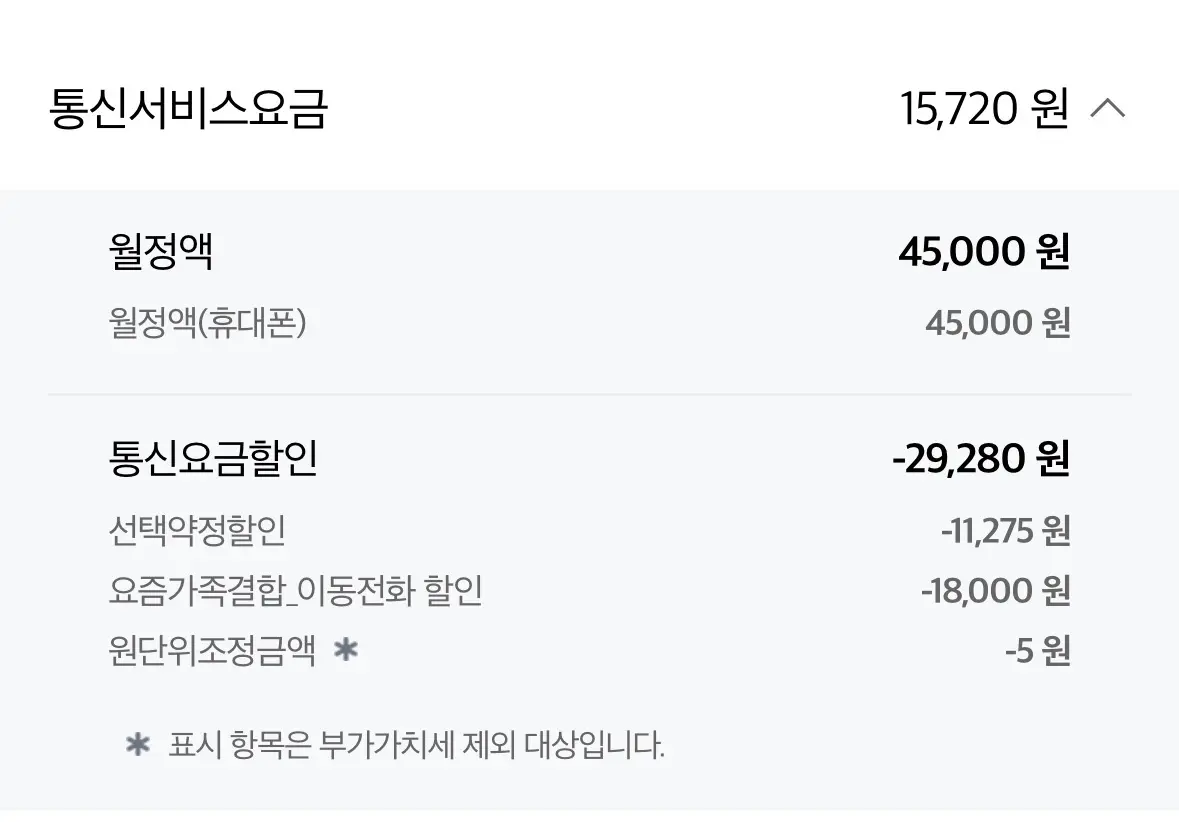Open the 선택약정할인 line item

197,530
